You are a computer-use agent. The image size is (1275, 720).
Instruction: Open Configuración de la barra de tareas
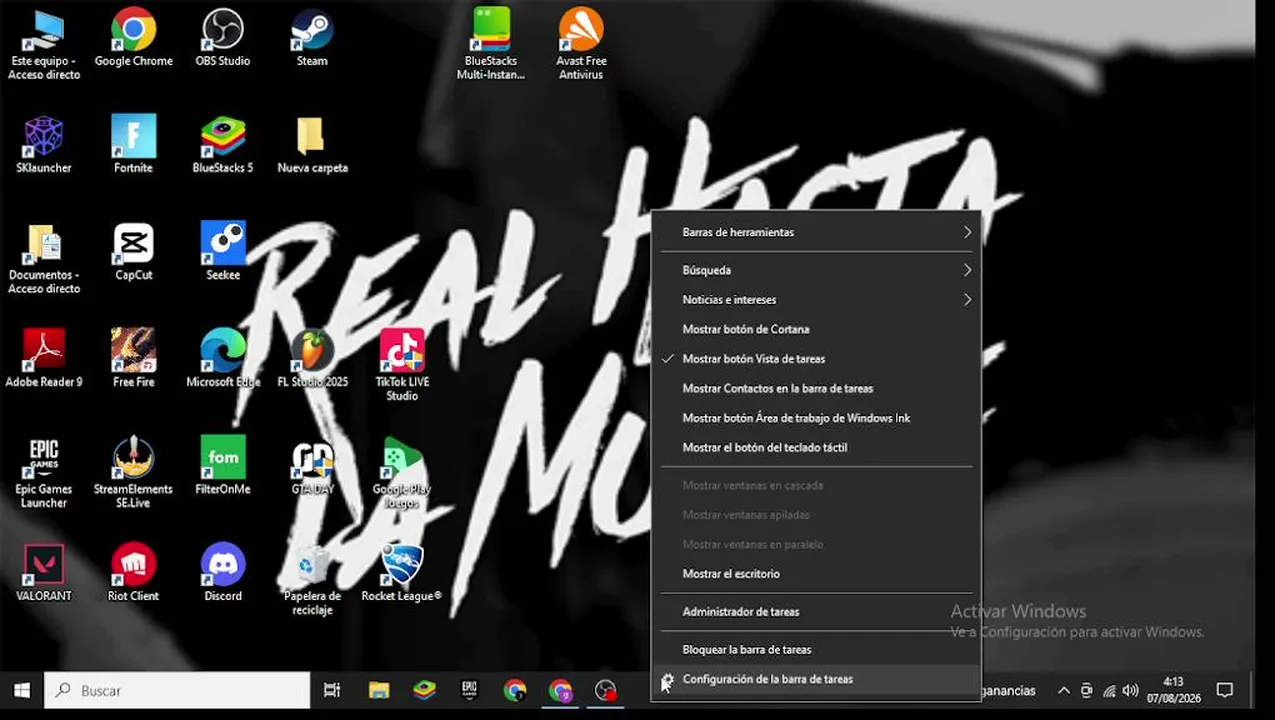point(816,680)
